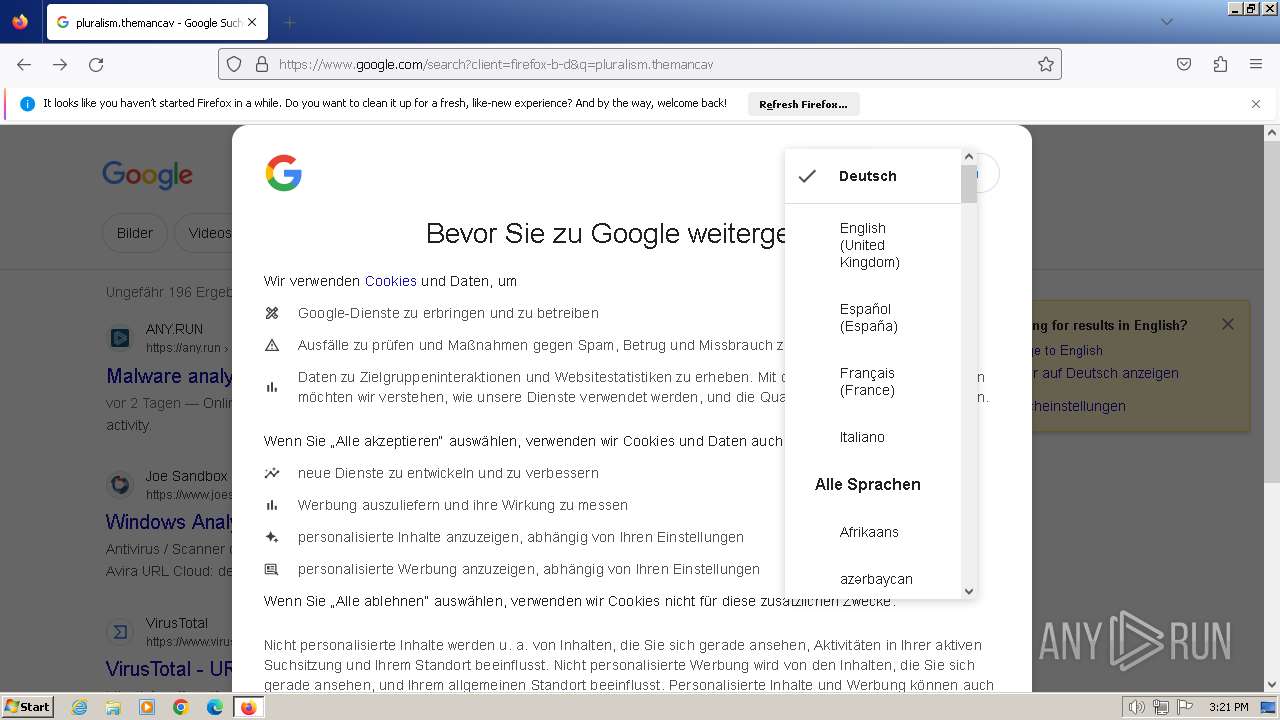Click the info icon in notification bar
Screen dimensions: 1280x720
[27, 104]
